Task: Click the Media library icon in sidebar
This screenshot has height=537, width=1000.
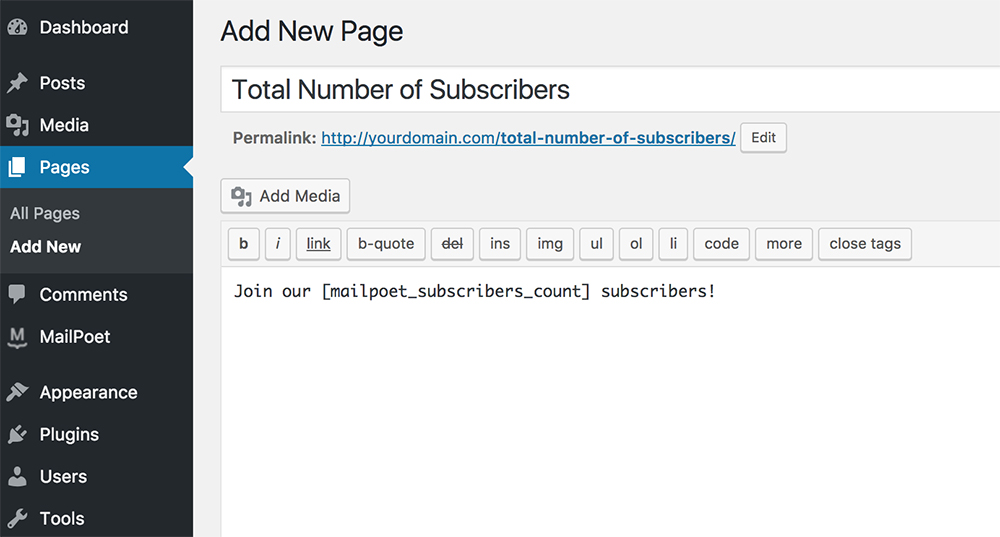Action: tap(17, 125)
